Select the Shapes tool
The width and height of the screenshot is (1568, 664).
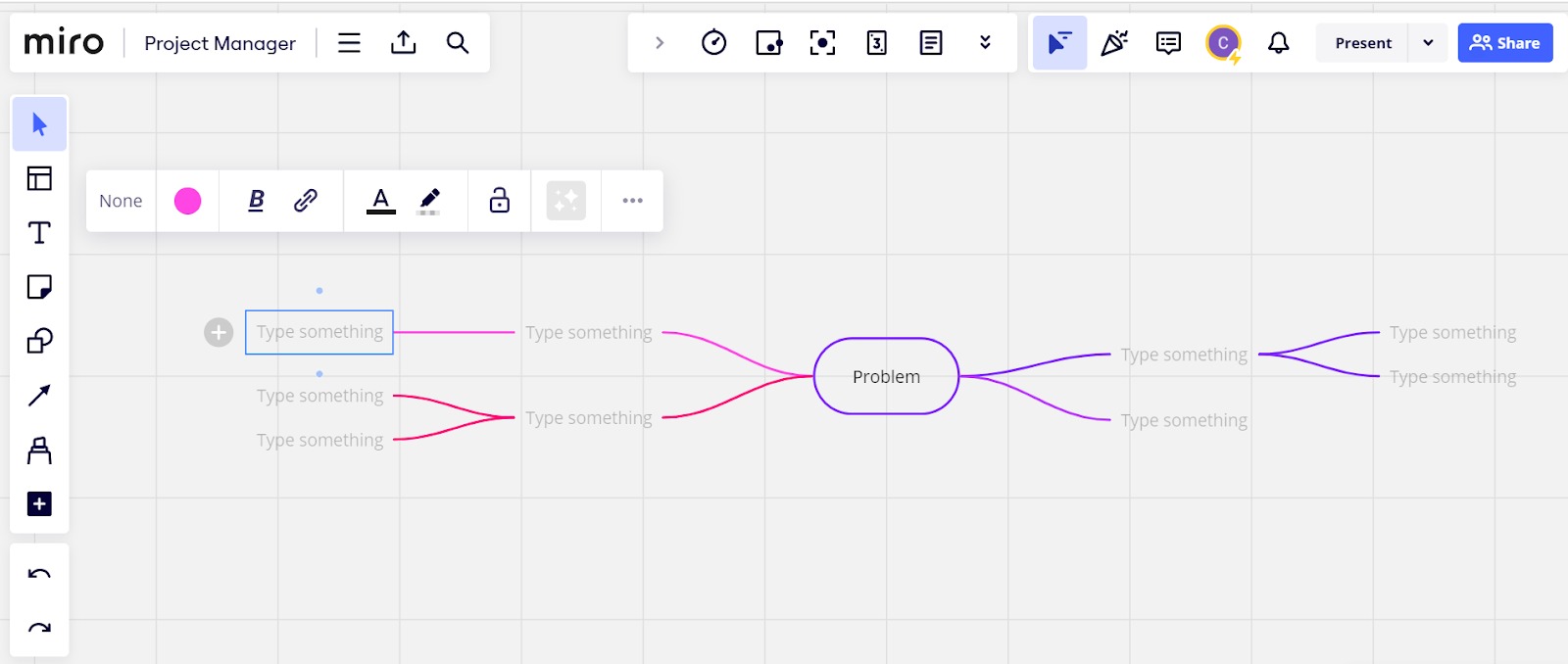click(x=39, y=341)
